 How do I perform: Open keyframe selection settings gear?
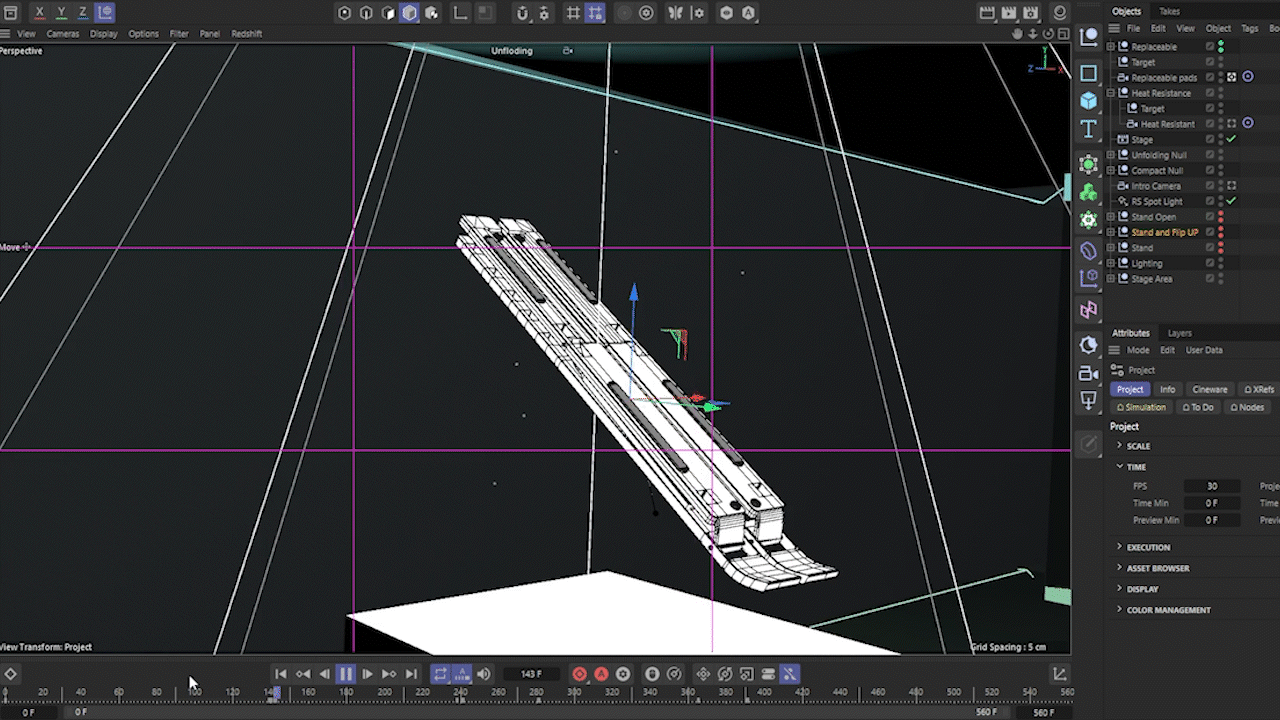(623, 674)
